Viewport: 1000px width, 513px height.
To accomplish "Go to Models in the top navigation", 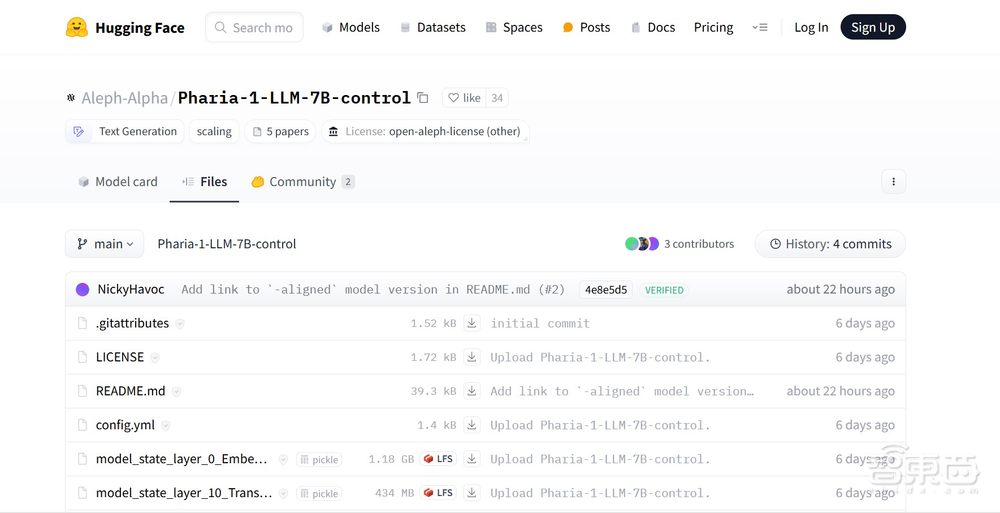I will (351, 28).
